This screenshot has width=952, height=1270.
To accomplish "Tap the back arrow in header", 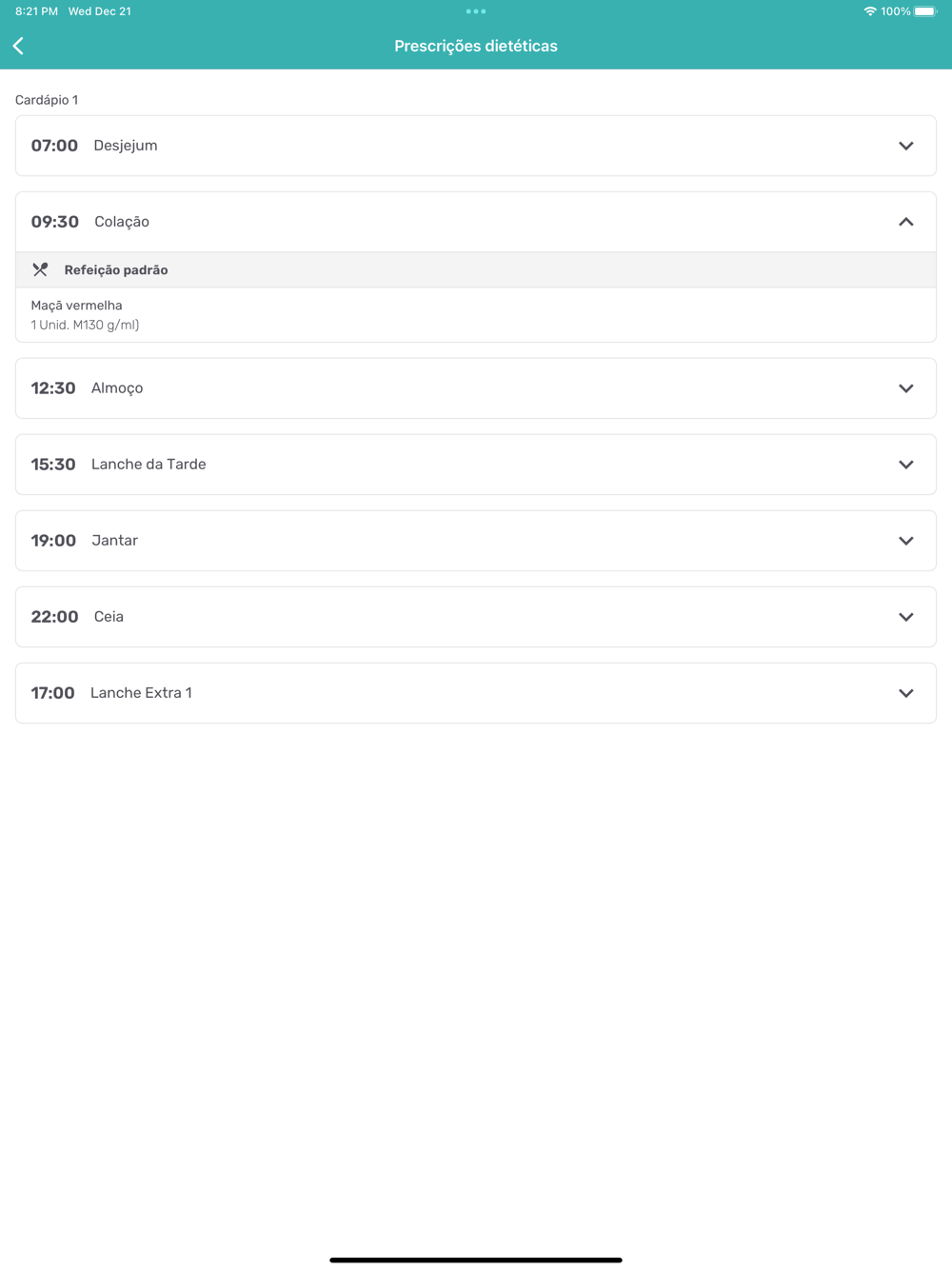I will pos(19,46).
